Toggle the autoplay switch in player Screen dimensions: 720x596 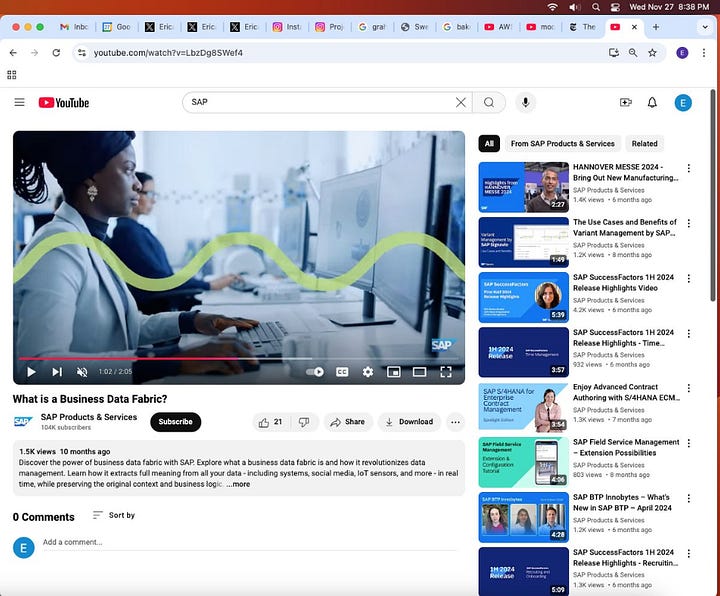pyautogui.click(x=315, y=371)
